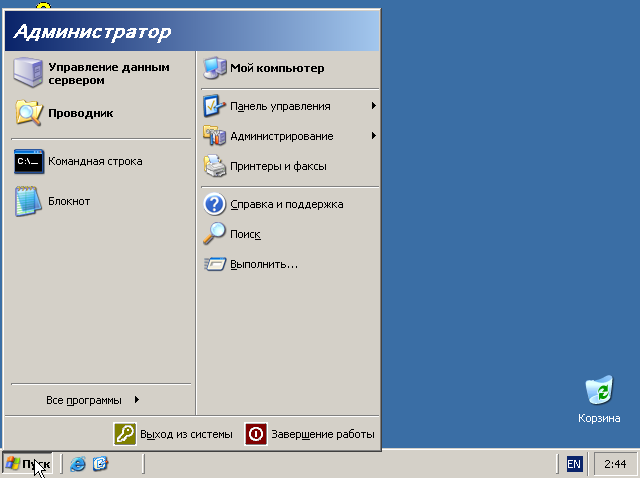The width and height of the screenshot is (640, 478).
Task: Click the Выход из системы button
Action: [173, 434]
